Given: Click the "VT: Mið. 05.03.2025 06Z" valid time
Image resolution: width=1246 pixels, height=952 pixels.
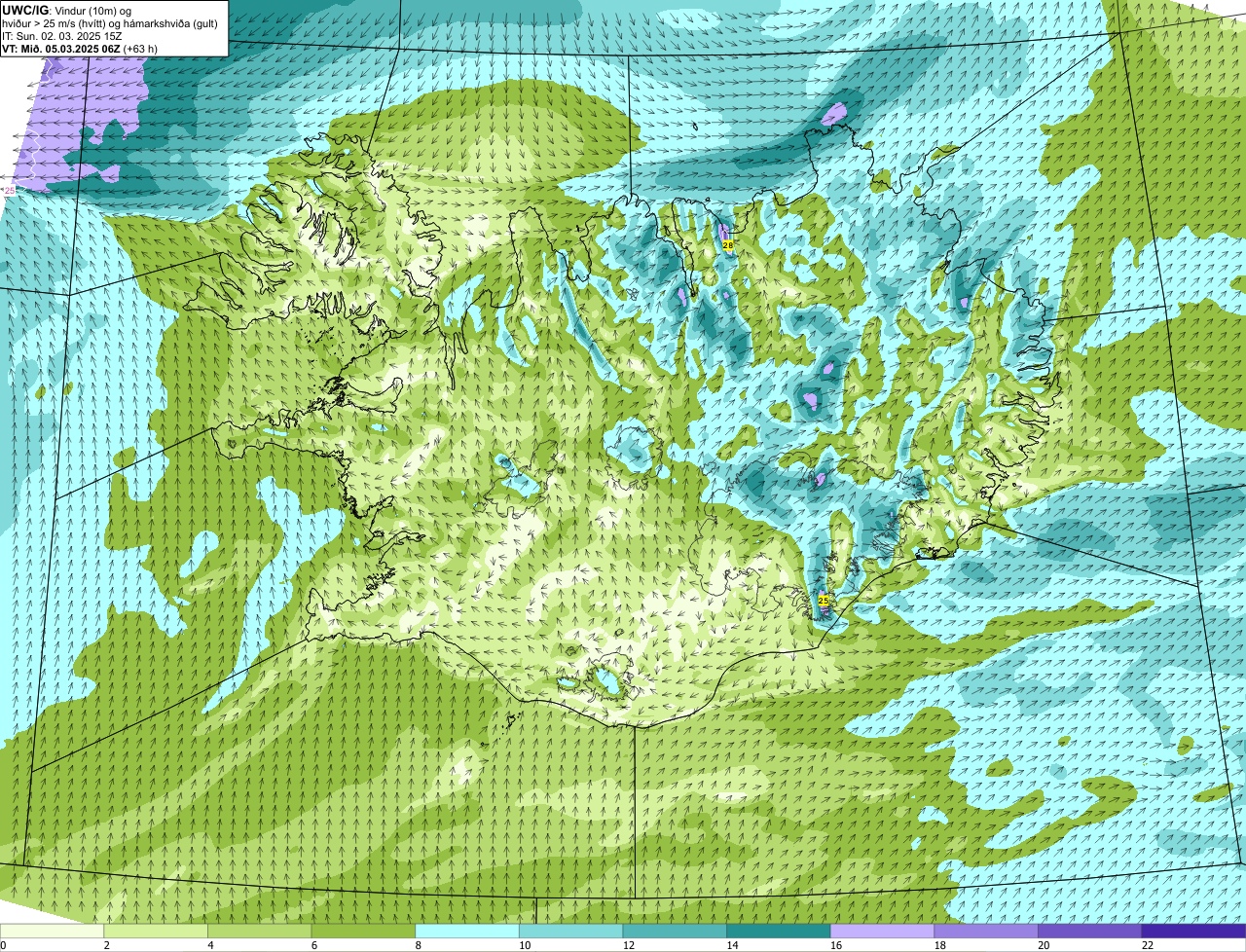Looking at the screenshot, I should (61, 49).
